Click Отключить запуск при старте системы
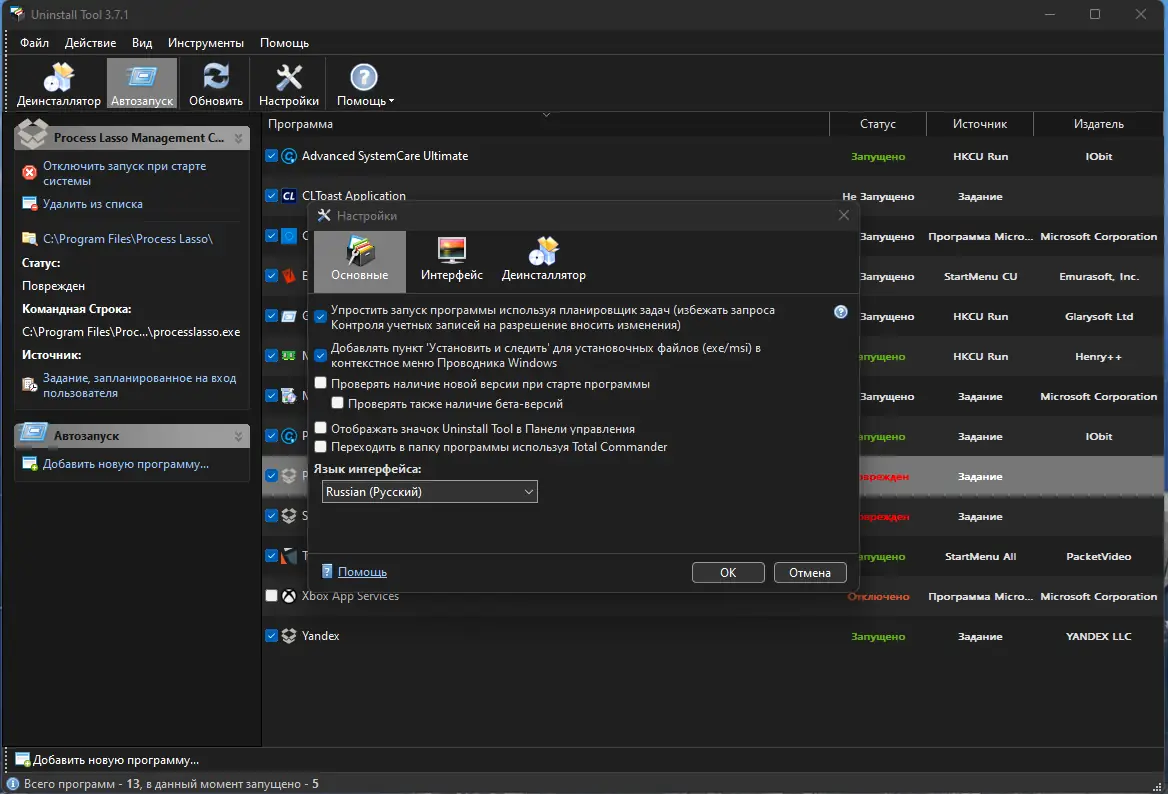 [x=124, y=174]
